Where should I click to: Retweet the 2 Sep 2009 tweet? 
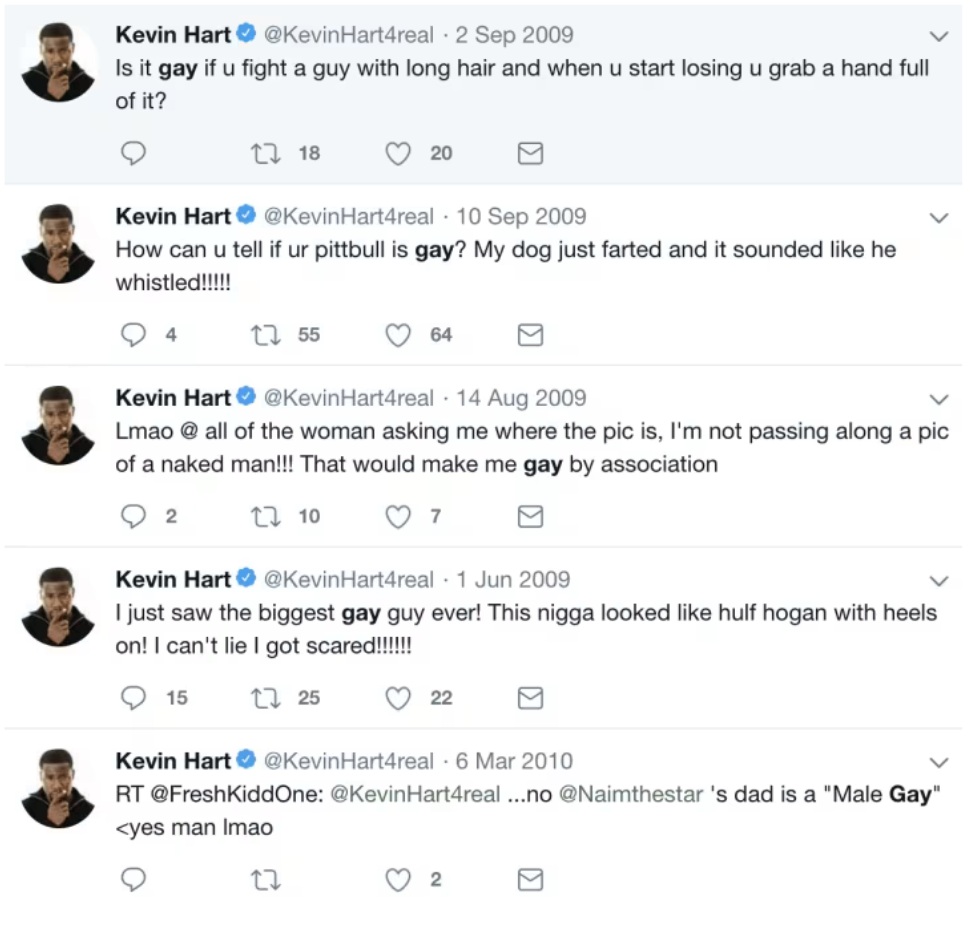[x=264, y=153]
